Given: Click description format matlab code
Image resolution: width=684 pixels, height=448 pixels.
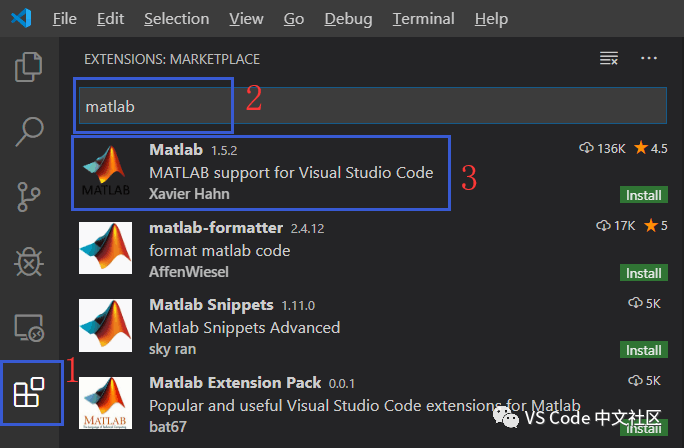Looking at the screenshot, I should click(x=219, y=251).
